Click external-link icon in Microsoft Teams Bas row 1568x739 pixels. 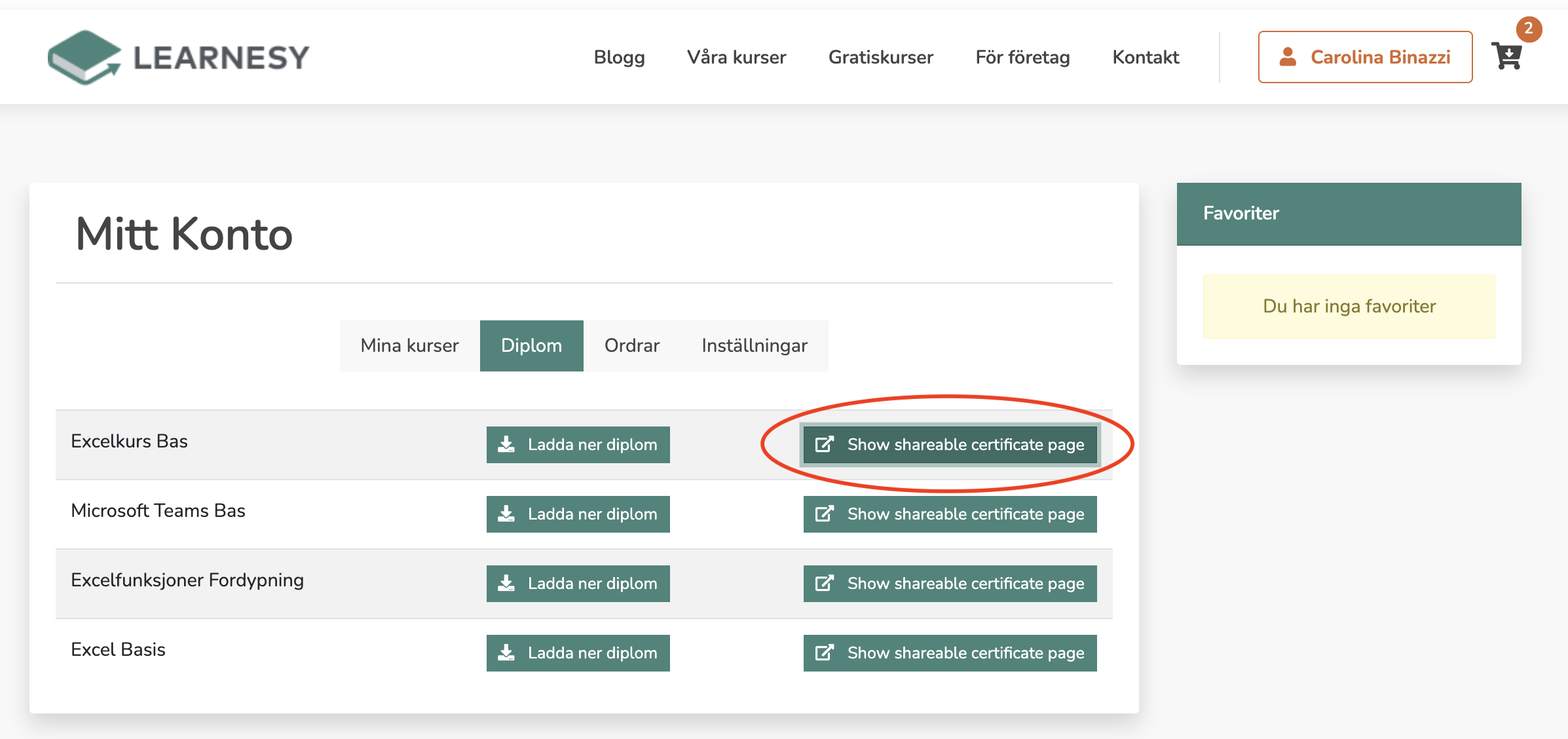point(824,514)
